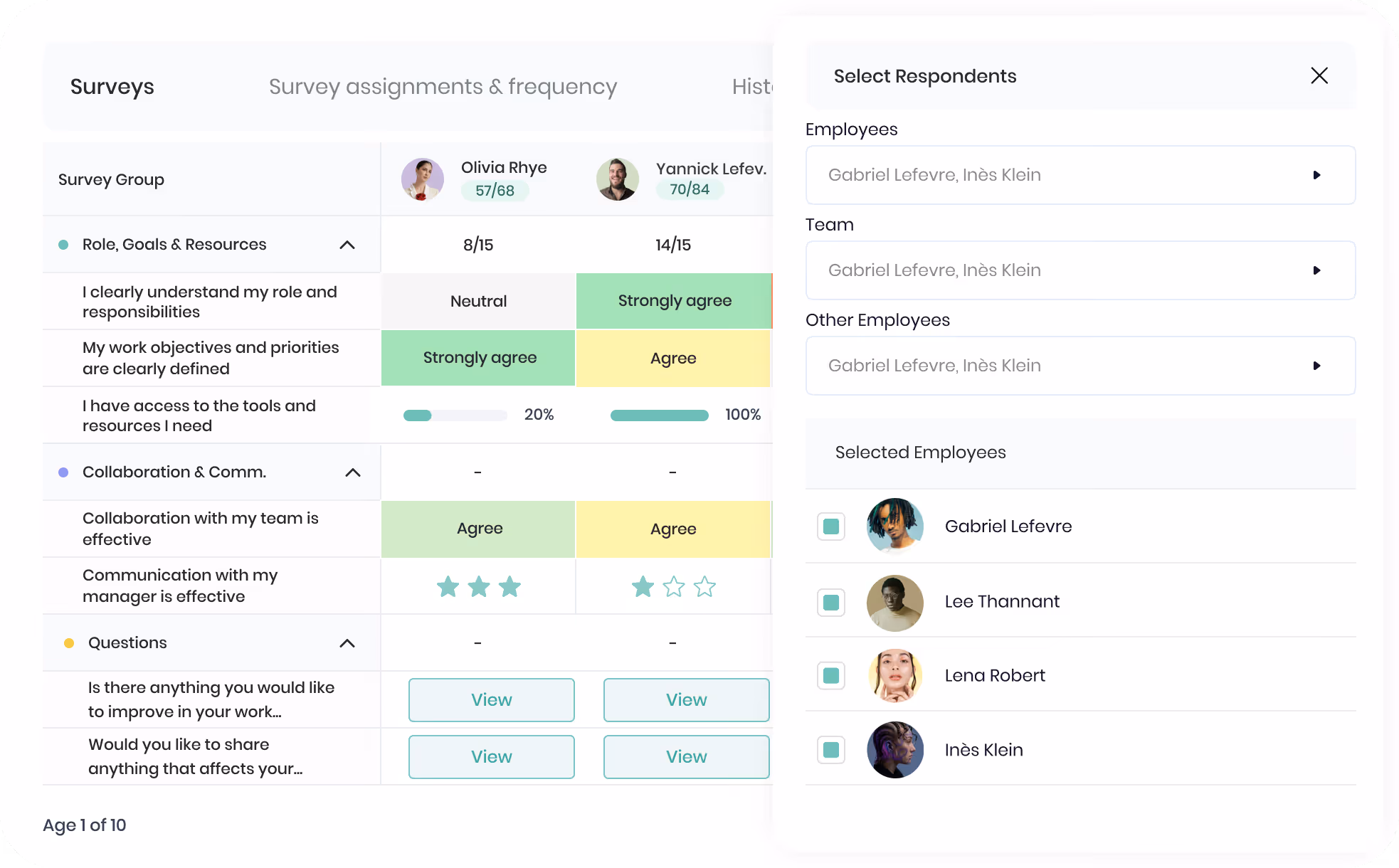Click Olivia's Strongly agree cell

point(478,358)
